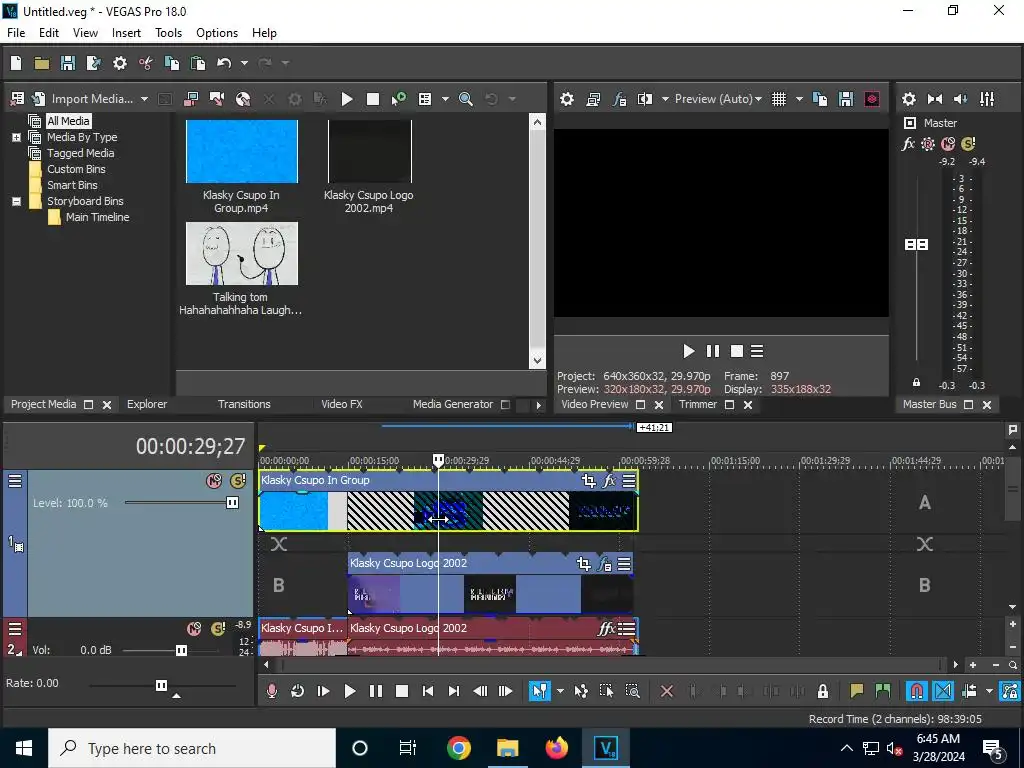Image resolution: width=1024 pixels, height=768 pixels.
Task: Save snapshot to file in preview toolbar
Action: (846, 99)
